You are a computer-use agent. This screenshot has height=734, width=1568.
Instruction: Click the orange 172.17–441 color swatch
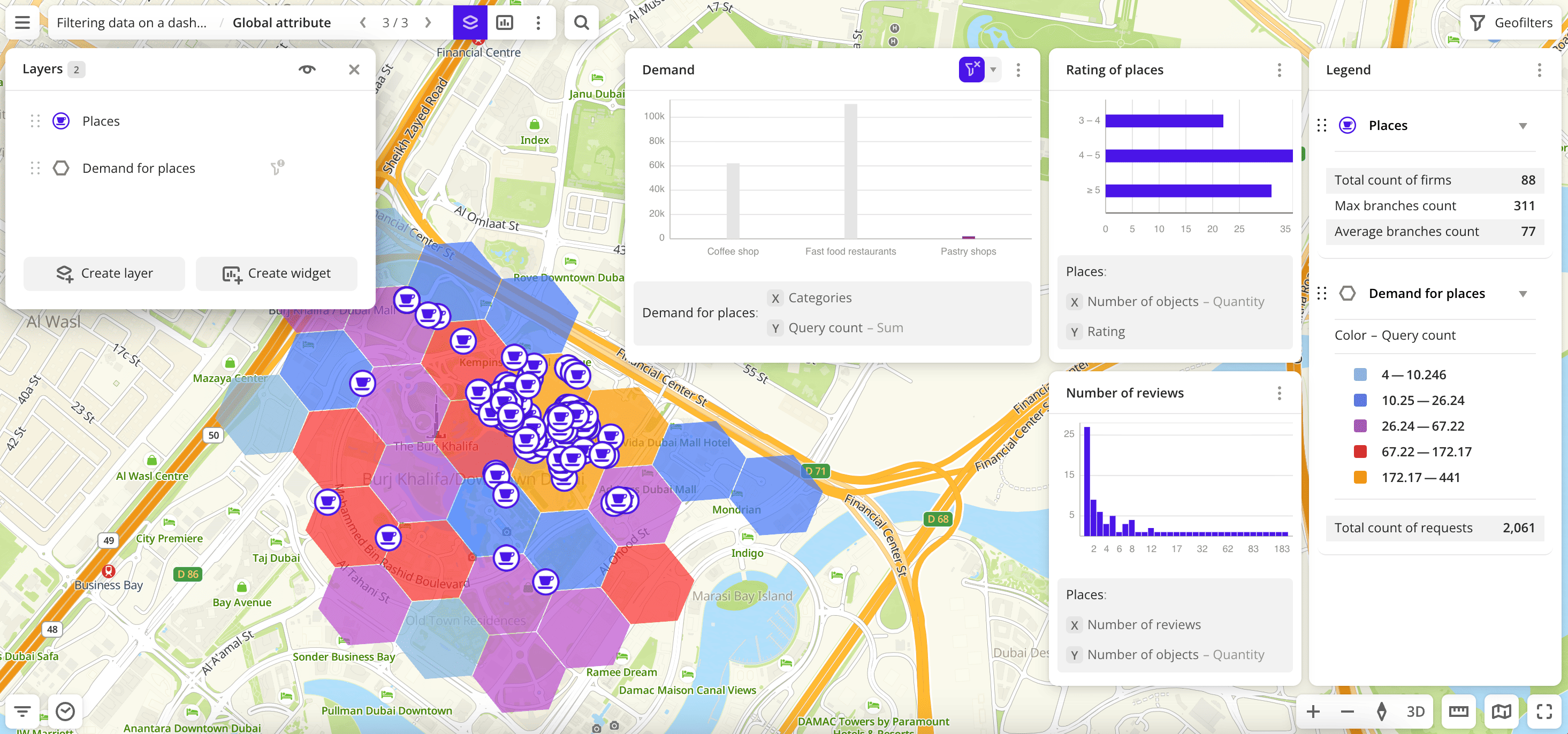pyautogui.click(x=1360, y=477)
